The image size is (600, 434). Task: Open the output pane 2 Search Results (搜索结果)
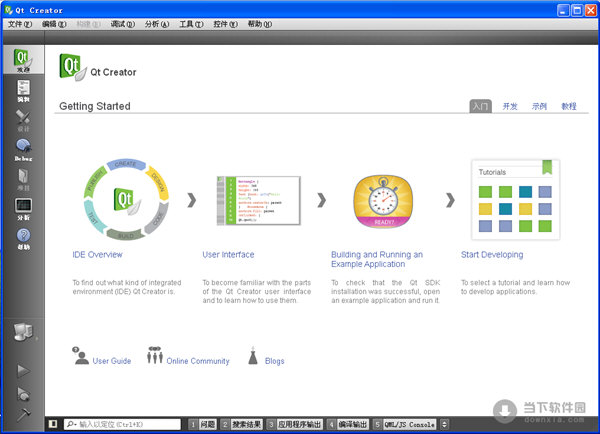(241, 424)
